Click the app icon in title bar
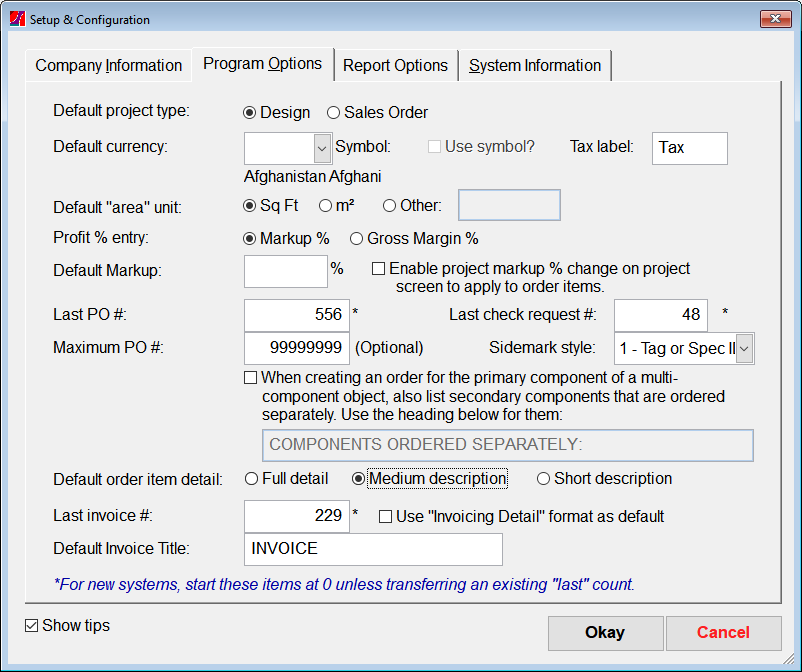The image size is (802, 672). pos(17,19)
